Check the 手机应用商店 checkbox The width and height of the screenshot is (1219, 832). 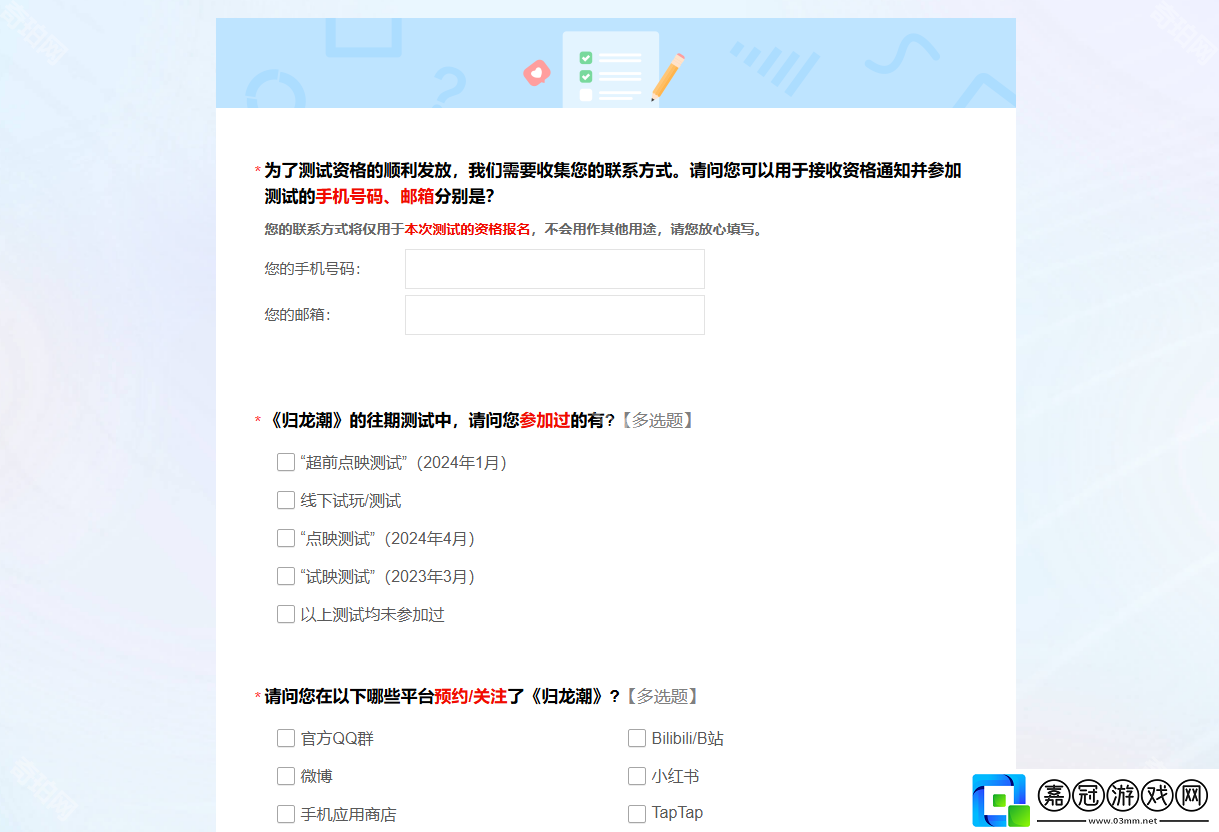click(286, 814)
